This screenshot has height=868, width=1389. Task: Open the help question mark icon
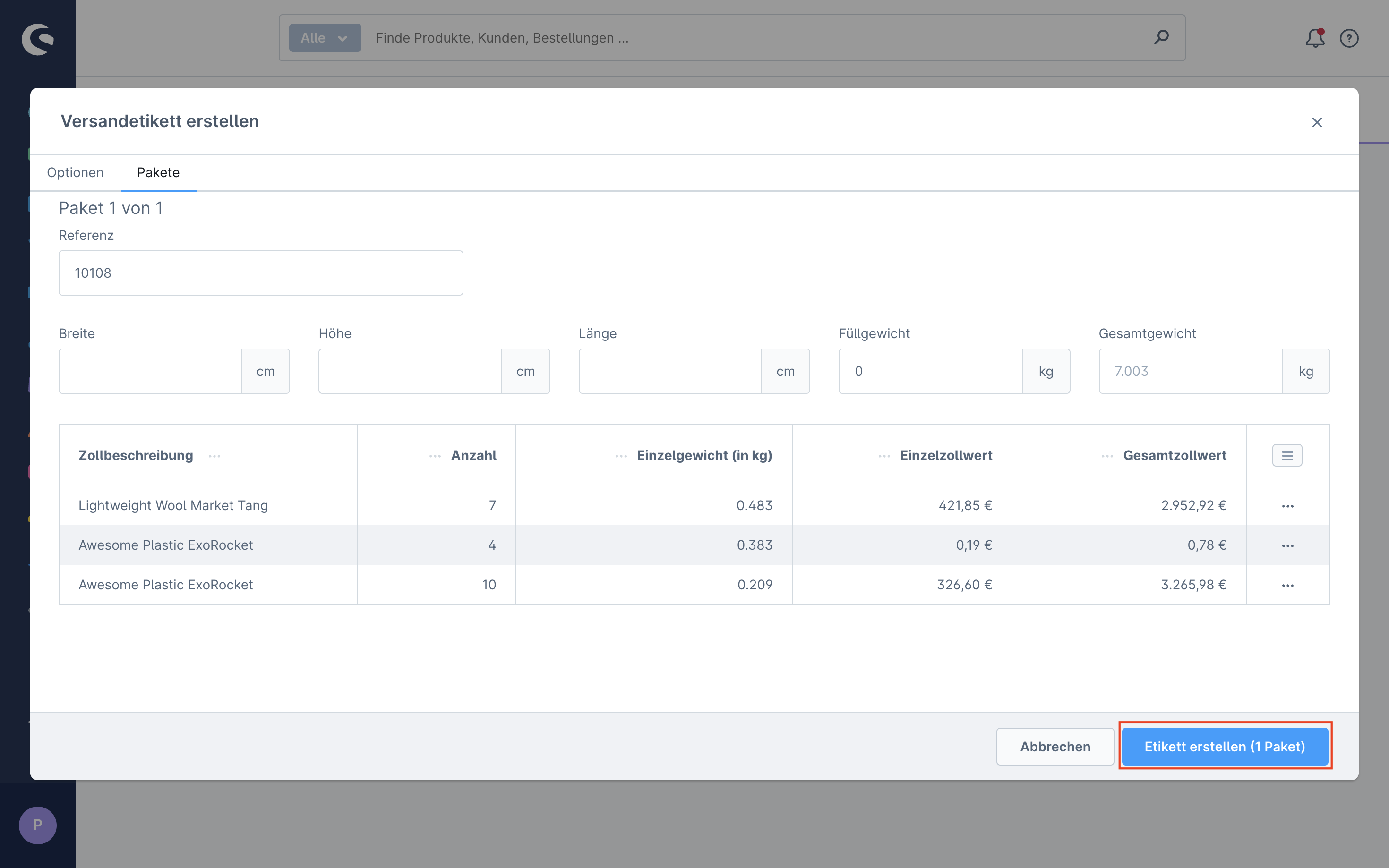[1349, 38]
